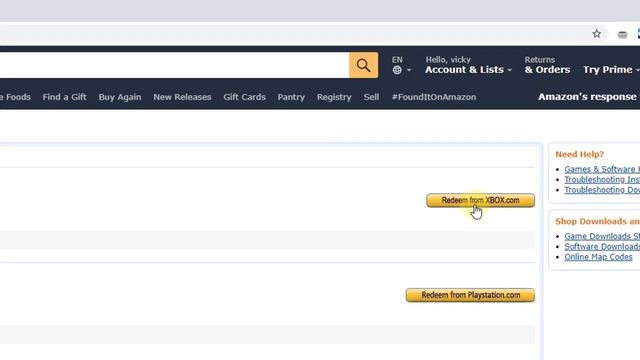
Task: Select Gift Cards in navigation
Action: [x=244, y=97]
